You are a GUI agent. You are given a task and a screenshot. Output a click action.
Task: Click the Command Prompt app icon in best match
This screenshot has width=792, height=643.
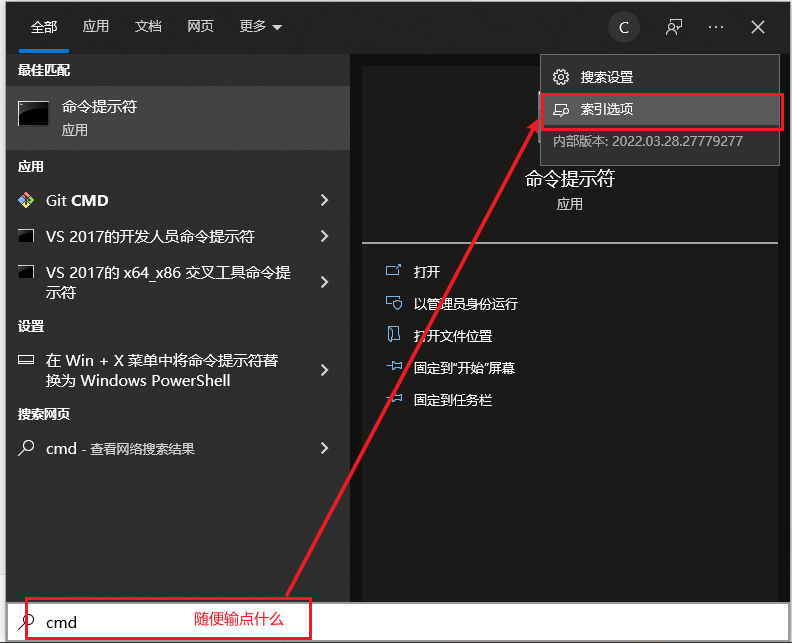coord(33,113)
